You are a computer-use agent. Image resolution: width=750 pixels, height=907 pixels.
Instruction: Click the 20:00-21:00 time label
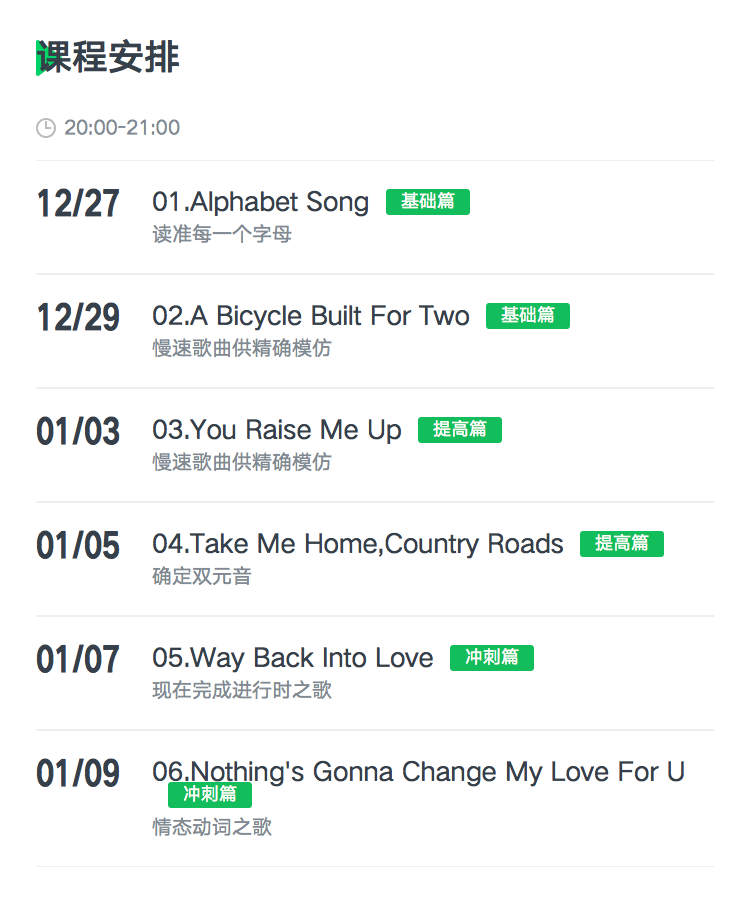(122, 128)
